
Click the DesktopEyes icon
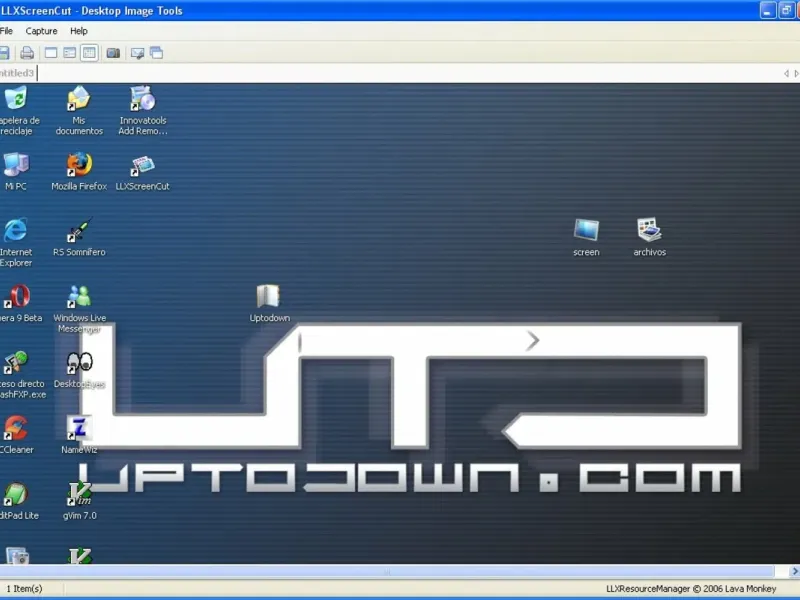pyautogui.click(x=80, y=362)
